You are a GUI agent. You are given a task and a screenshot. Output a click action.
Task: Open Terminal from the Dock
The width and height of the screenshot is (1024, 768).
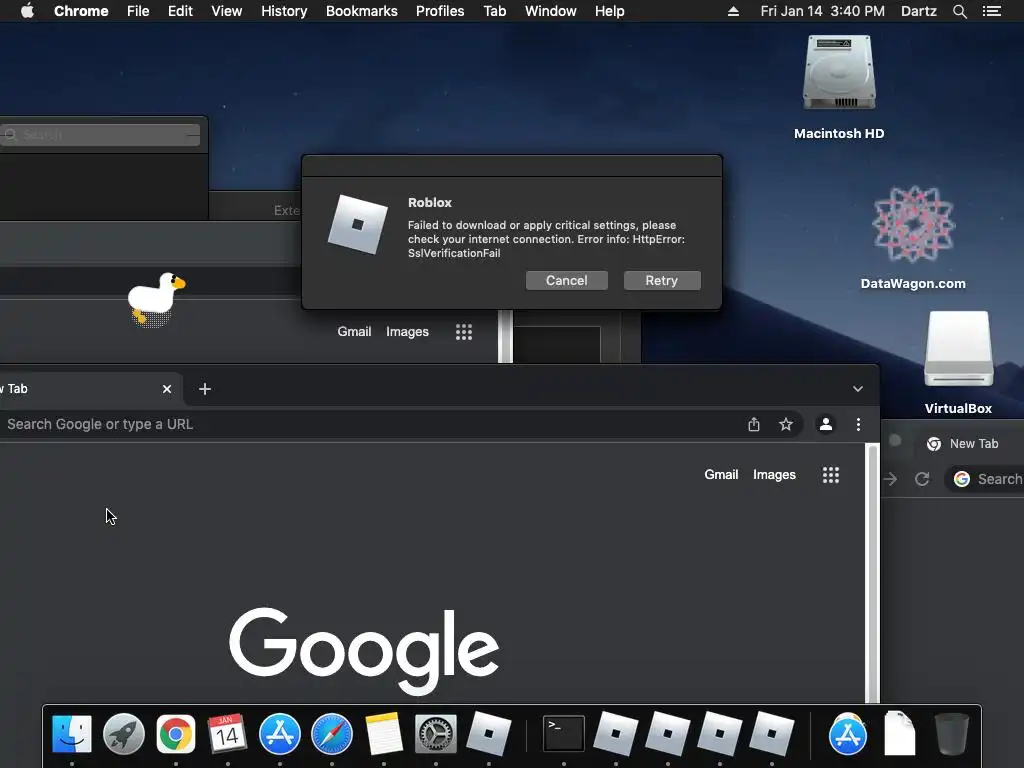[564, 734]
